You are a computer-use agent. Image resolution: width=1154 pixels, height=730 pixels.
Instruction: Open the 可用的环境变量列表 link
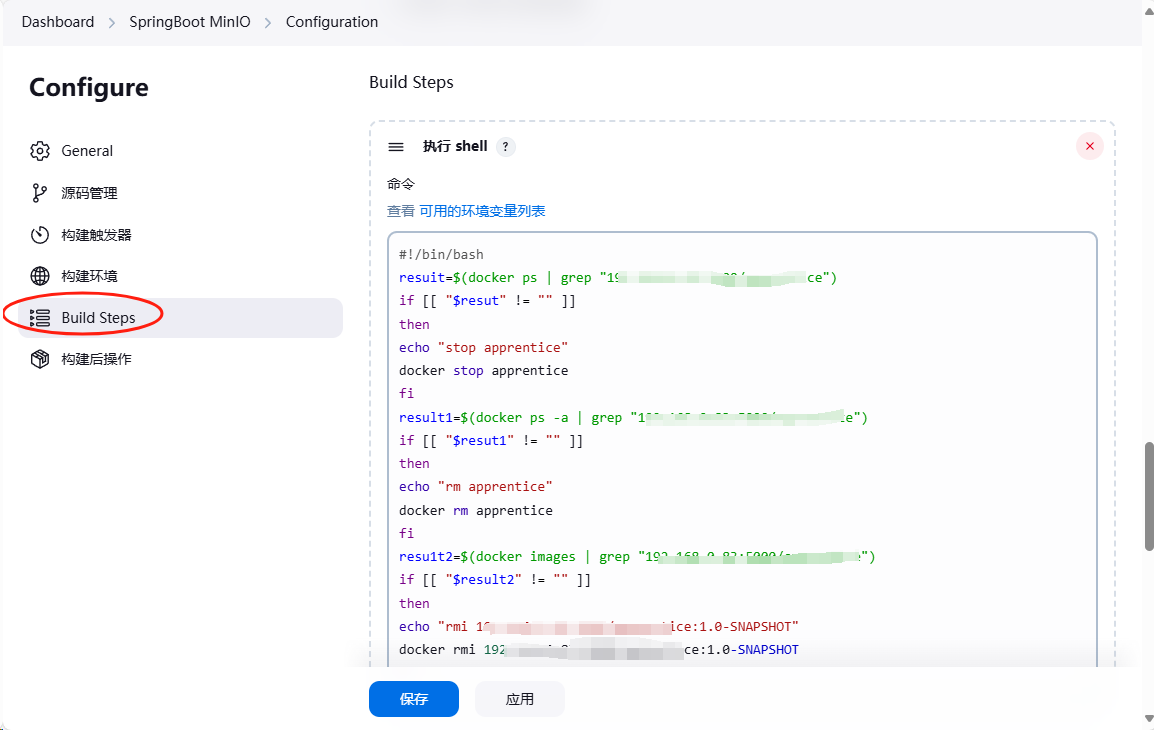[x=482, y=211]
